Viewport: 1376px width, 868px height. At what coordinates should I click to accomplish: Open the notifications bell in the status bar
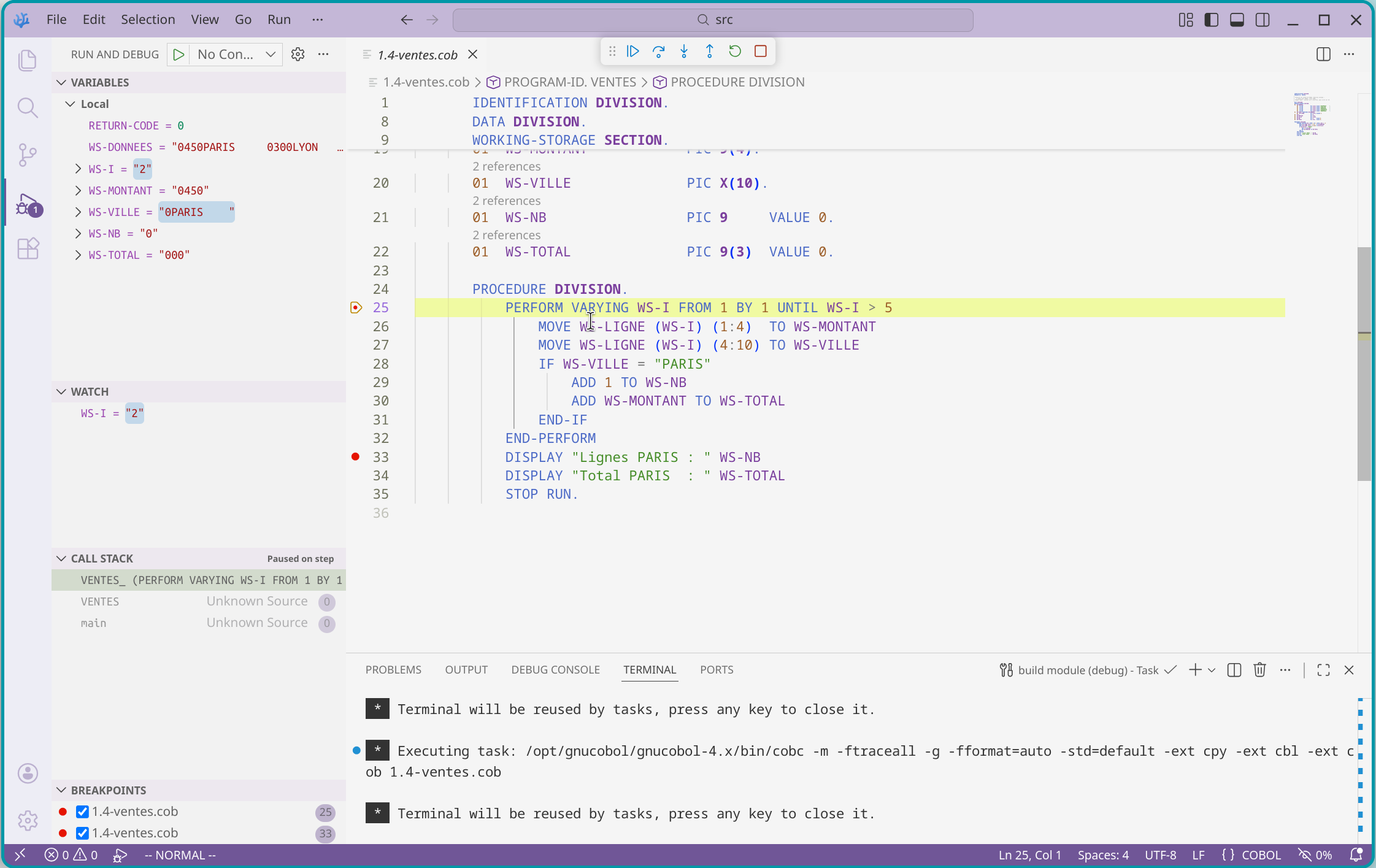(x=1356, y=855)
